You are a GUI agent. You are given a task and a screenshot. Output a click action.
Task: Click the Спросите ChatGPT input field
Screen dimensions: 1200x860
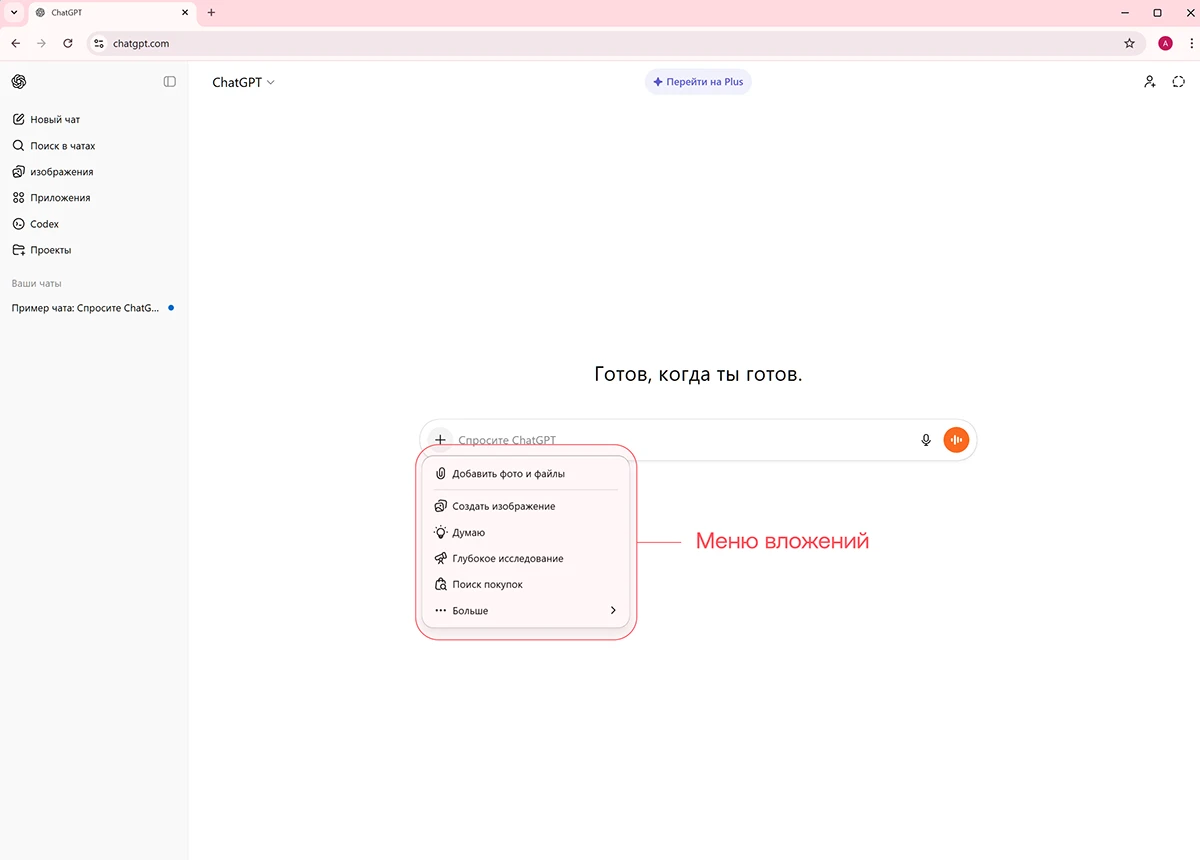(680, 440)
